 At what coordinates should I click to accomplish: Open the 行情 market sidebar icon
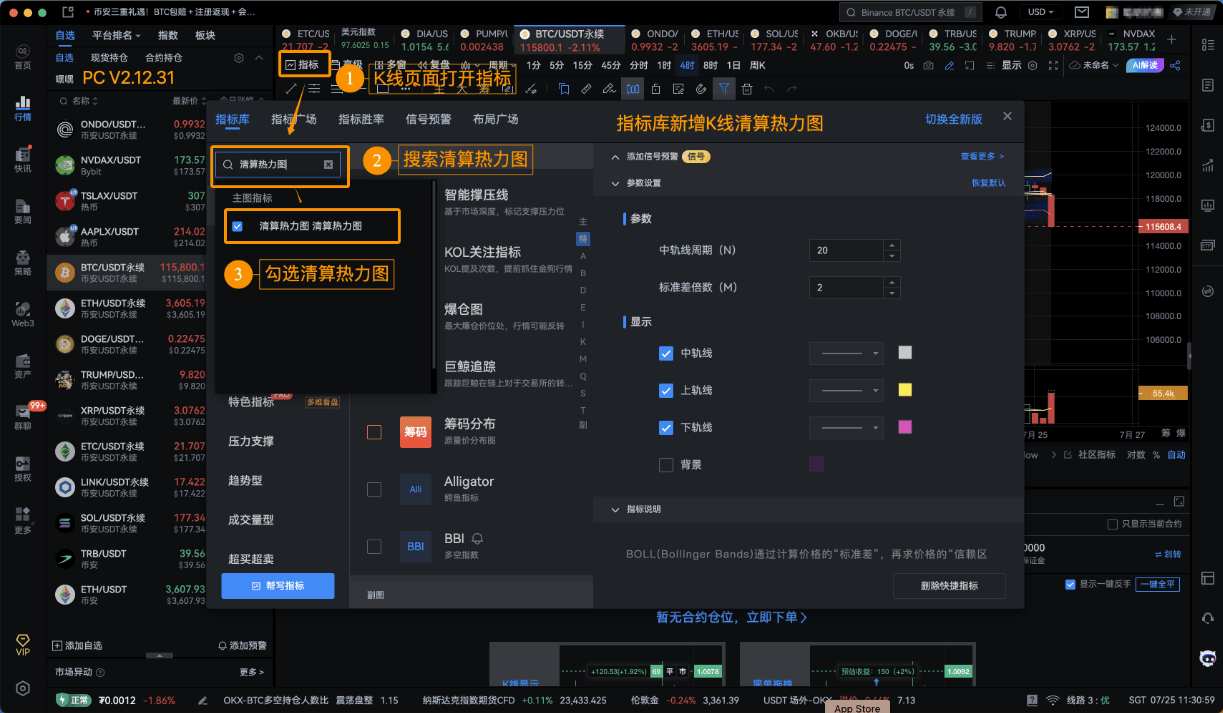click(22, 108)
